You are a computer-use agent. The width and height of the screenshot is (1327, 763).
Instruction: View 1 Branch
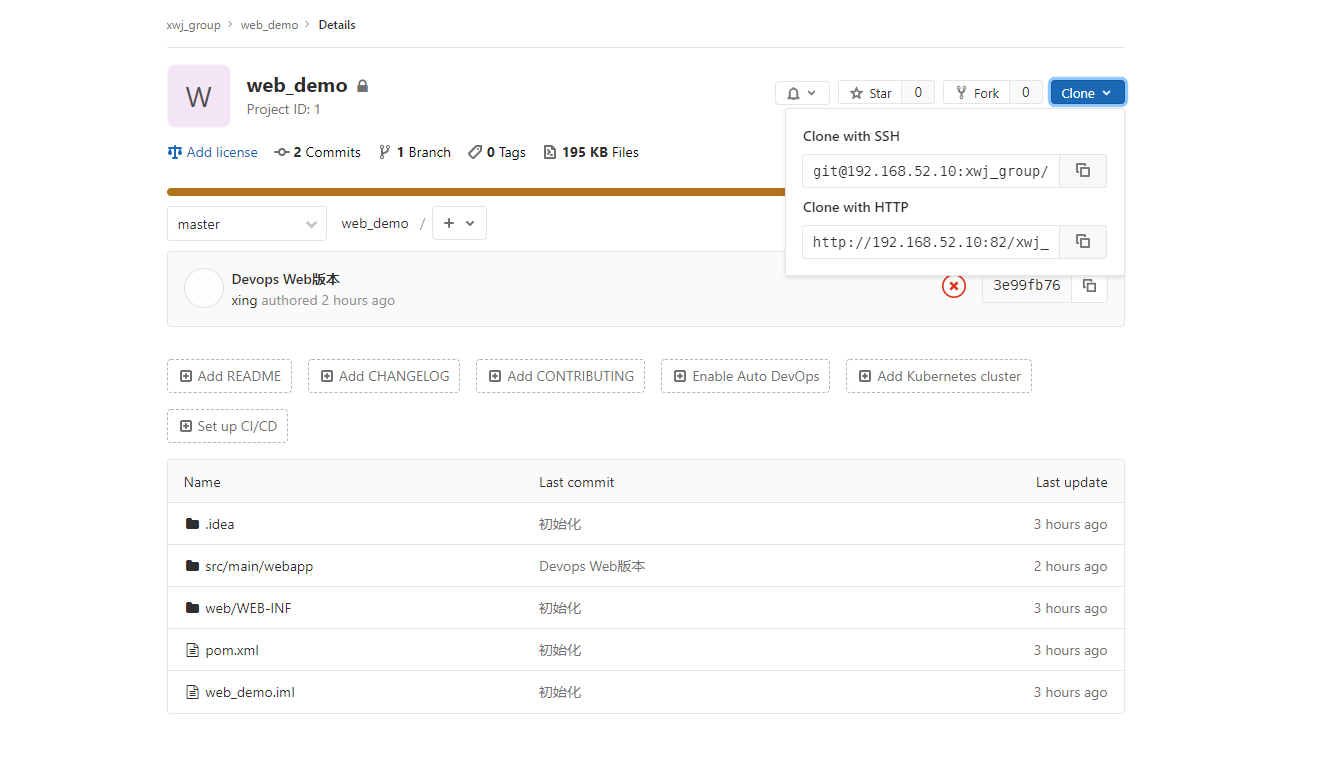click(x=415, y=152)
